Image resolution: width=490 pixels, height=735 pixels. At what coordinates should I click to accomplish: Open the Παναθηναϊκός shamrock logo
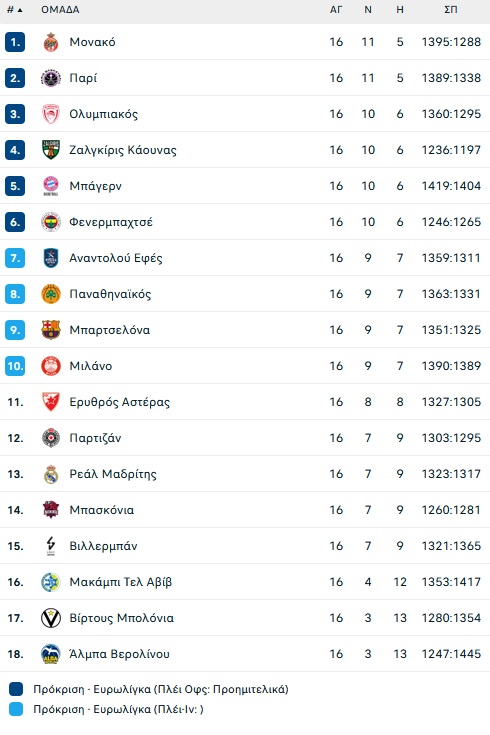pyautogui.click(x=51, y=294)
